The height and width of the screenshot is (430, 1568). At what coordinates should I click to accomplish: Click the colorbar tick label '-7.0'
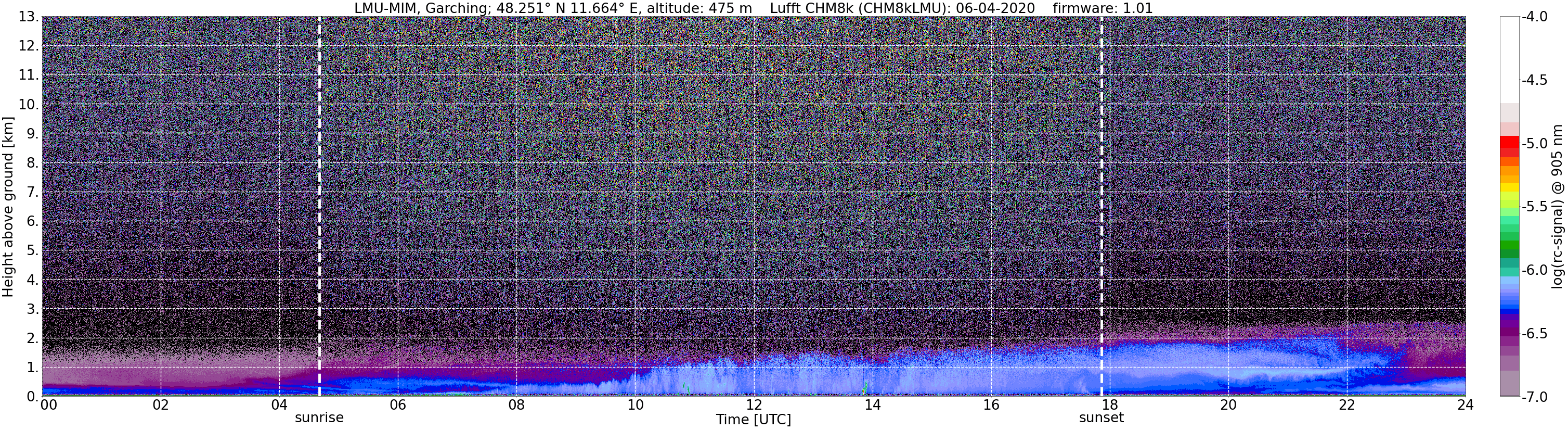tap(1534, 397)
